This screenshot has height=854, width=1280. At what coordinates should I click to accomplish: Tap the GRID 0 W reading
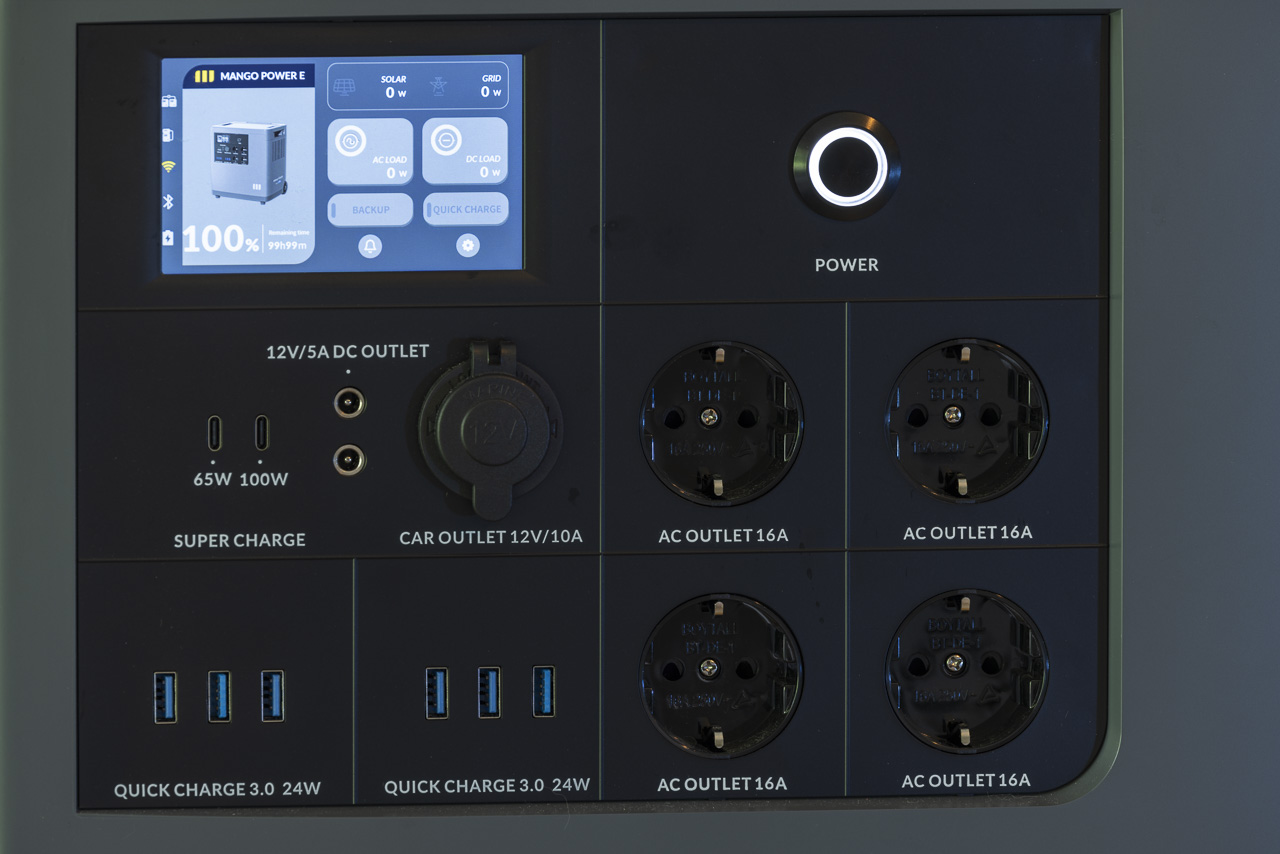(491, 87)
